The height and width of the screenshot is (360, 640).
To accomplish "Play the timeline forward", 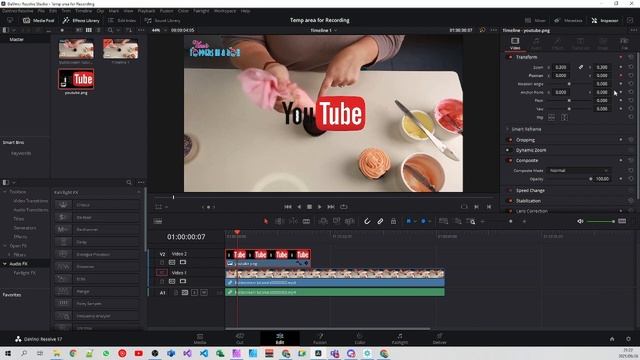I will 320,207.
